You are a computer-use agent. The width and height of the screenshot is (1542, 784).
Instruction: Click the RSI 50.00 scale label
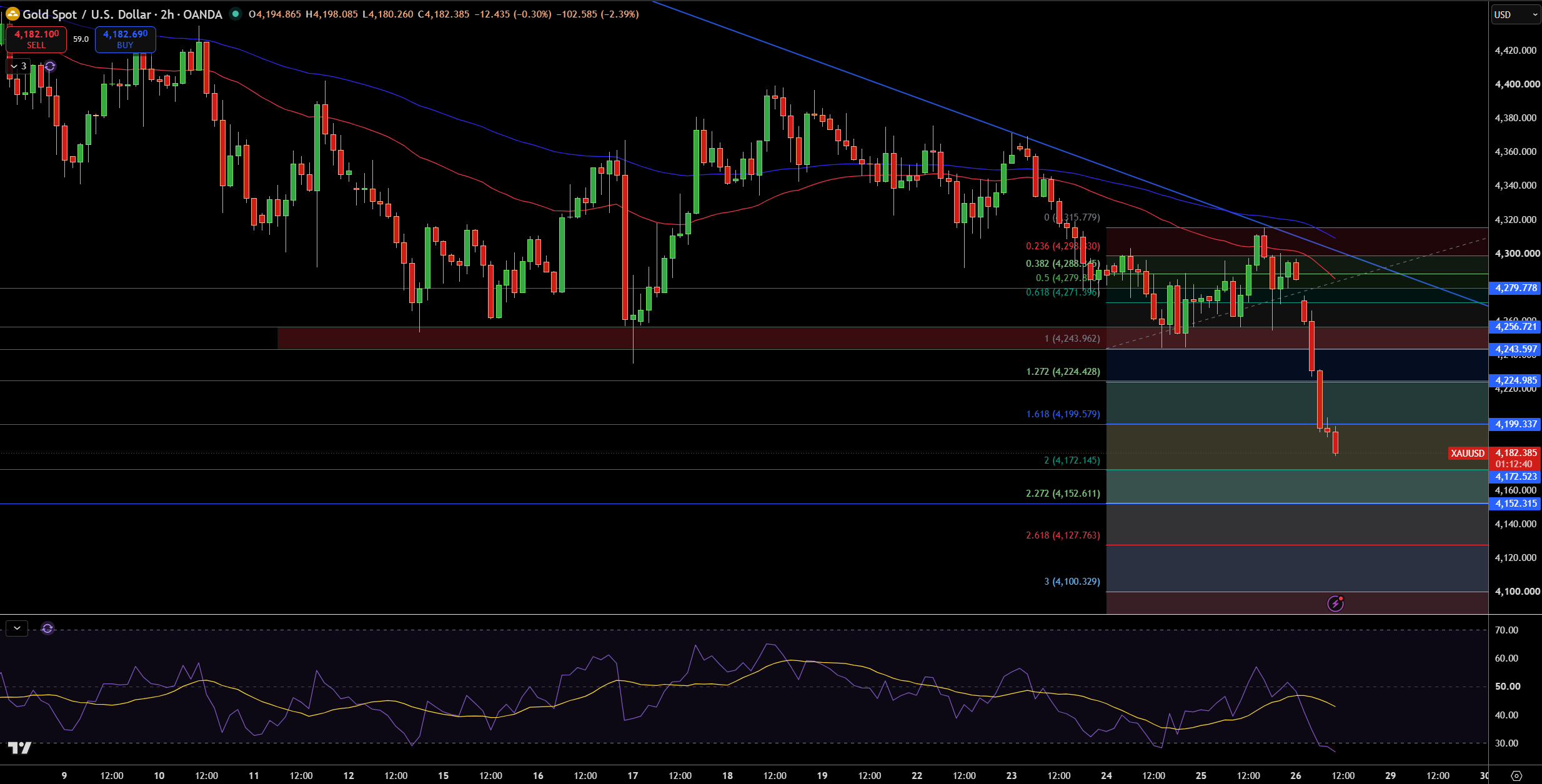1508,687
